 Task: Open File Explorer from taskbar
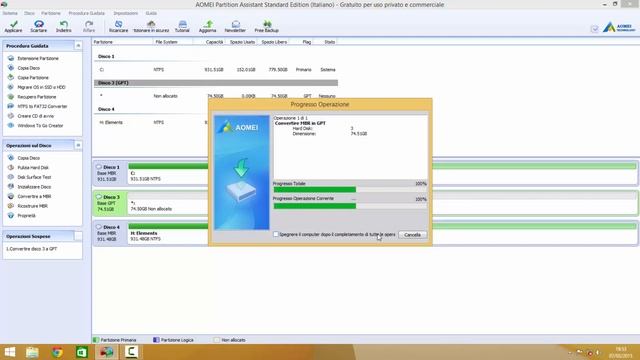point(32,352)
